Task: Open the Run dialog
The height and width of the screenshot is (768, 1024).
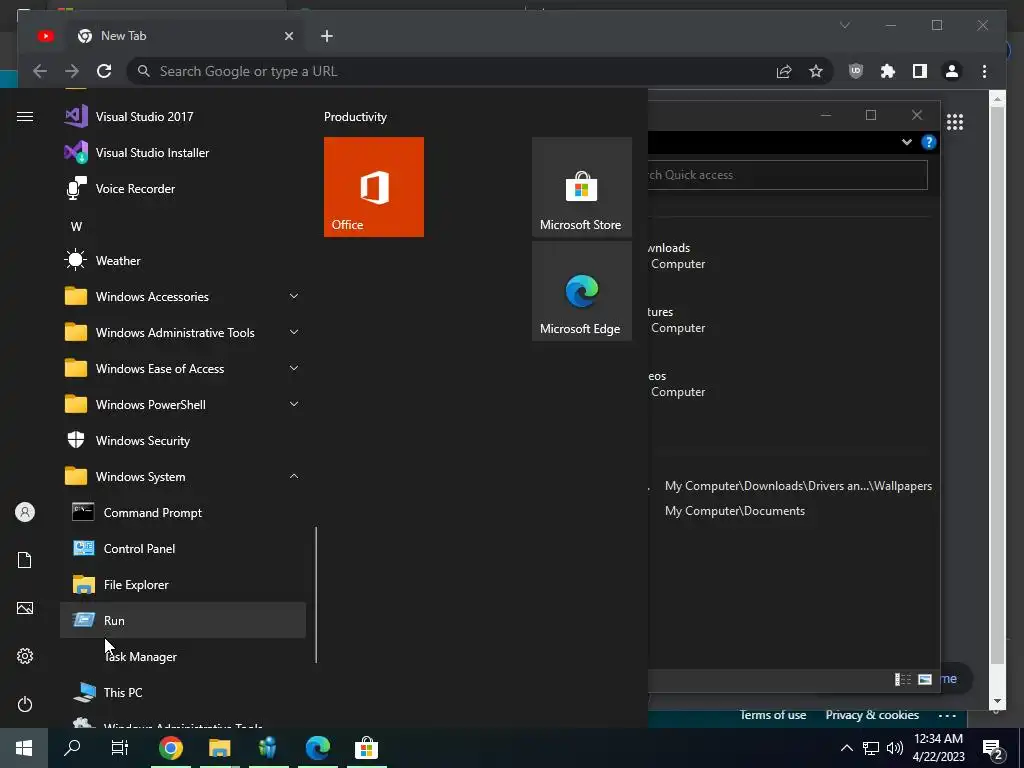Action: click(x=183, y=620)
